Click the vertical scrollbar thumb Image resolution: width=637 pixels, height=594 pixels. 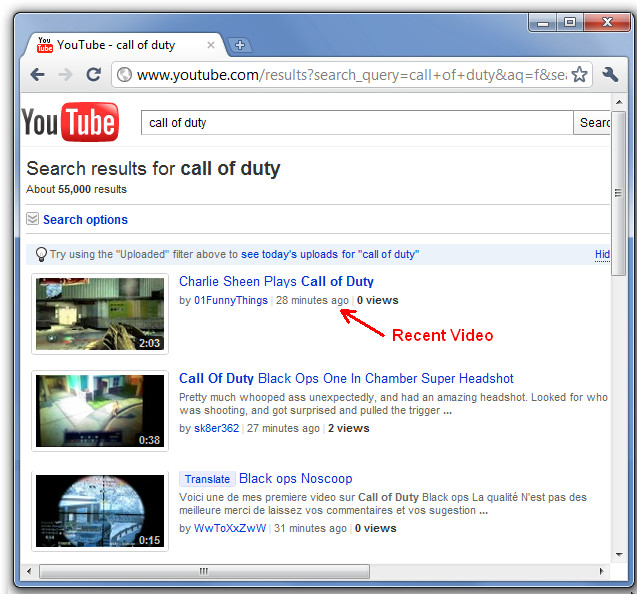pos(619,193)
